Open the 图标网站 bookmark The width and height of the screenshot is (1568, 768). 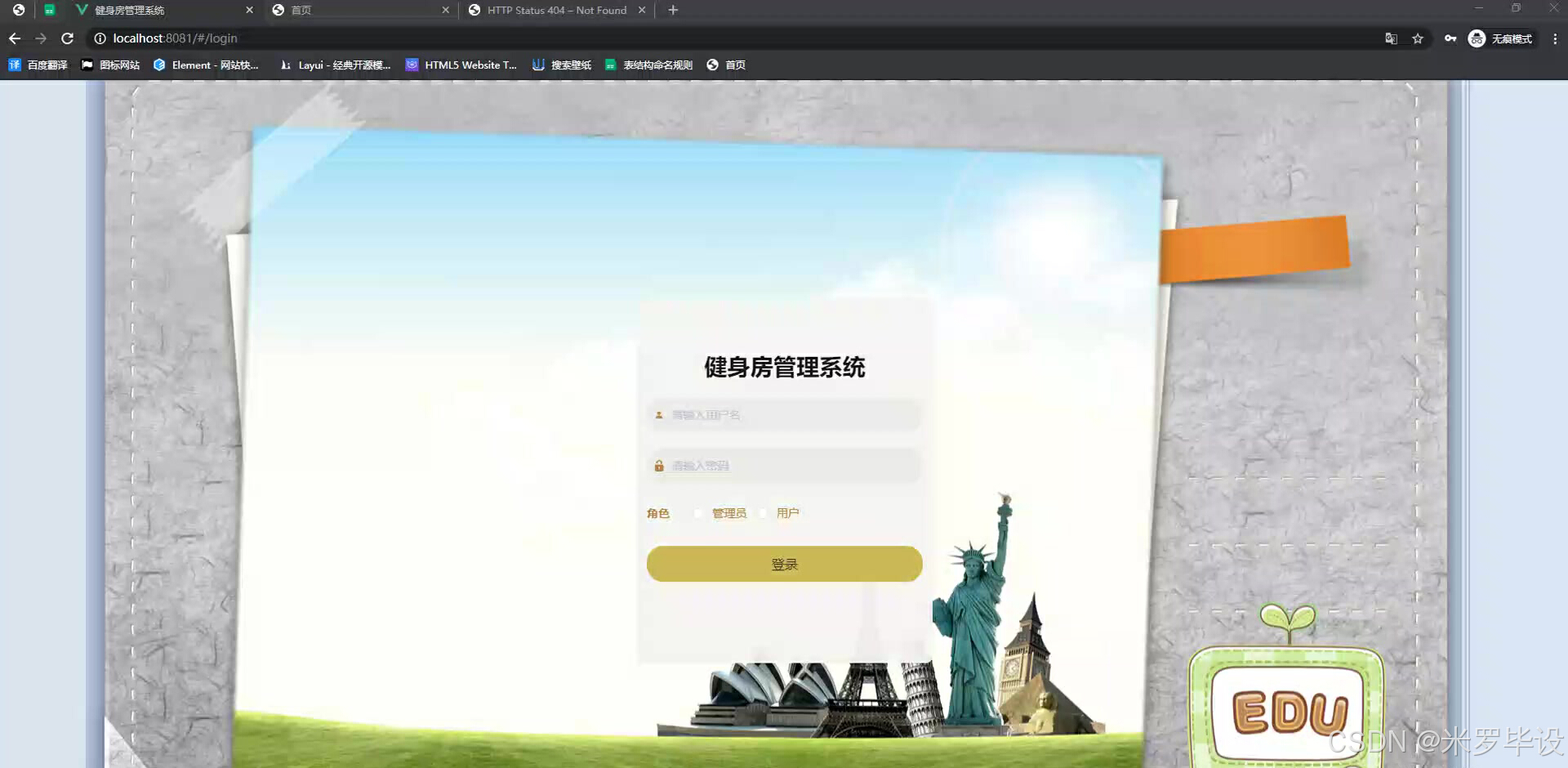pos(110,65)
